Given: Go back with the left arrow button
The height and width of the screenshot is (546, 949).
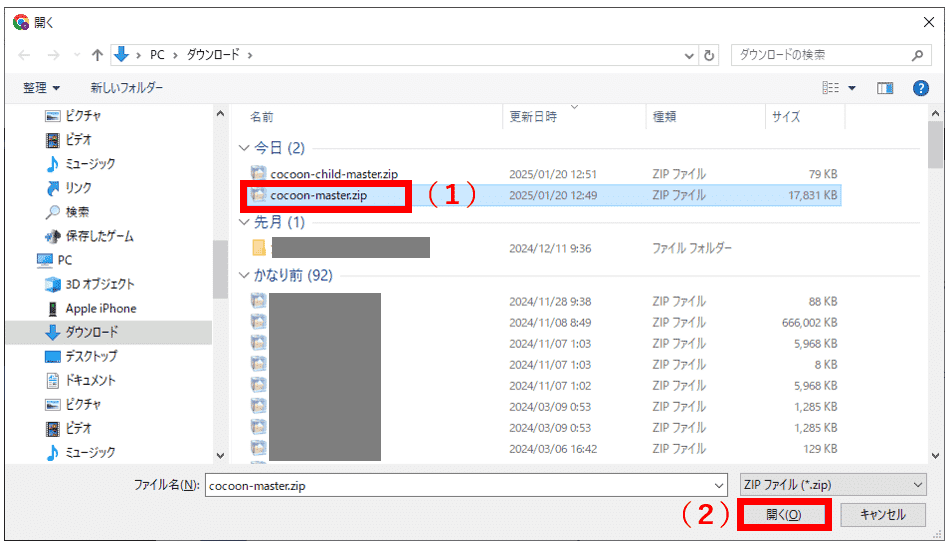Looking at the screenshot, I should click(24, 55).
